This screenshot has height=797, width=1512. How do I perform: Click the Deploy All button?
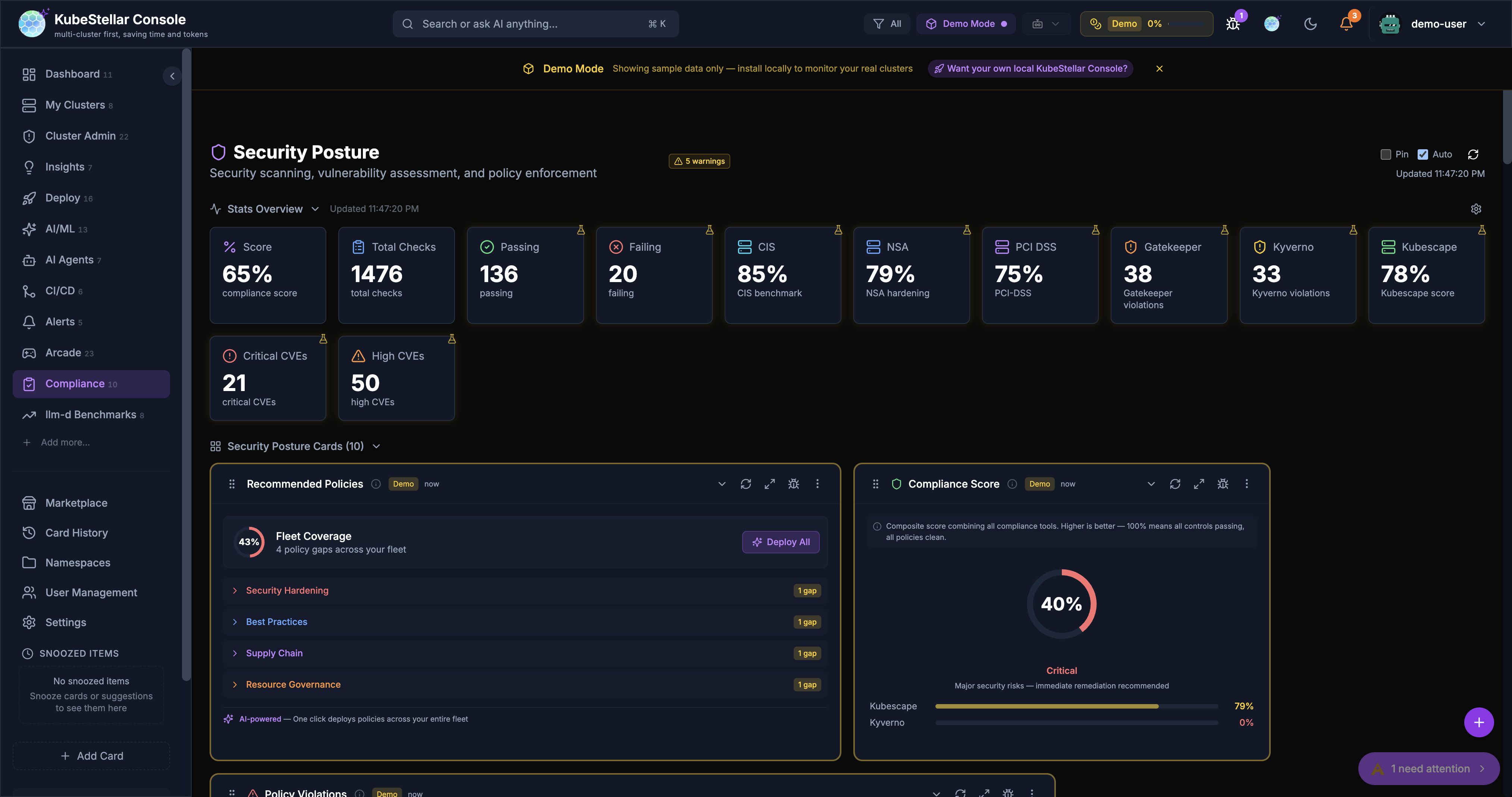coord(781,541)
